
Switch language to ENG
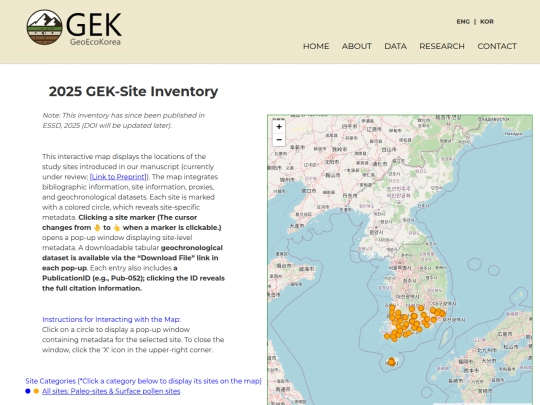[463, 22]
